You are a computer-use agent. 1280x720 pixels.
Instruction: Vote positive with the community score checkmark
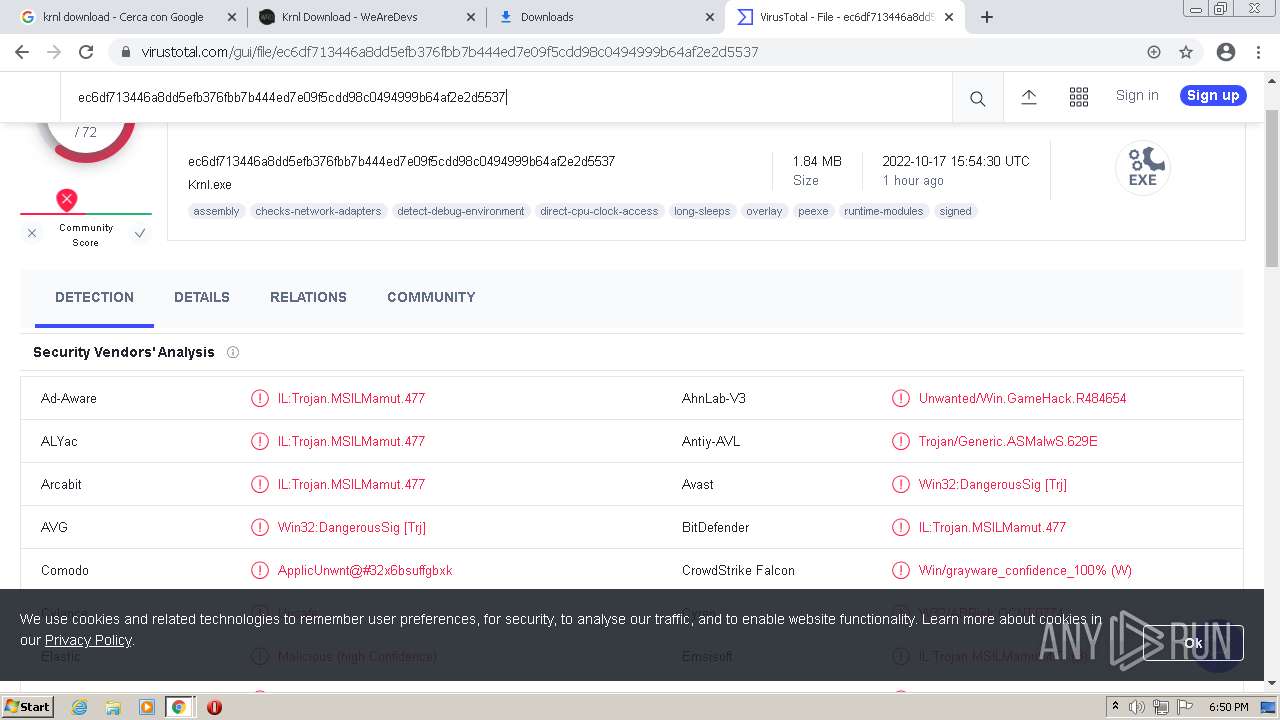(x=140, y=233)
